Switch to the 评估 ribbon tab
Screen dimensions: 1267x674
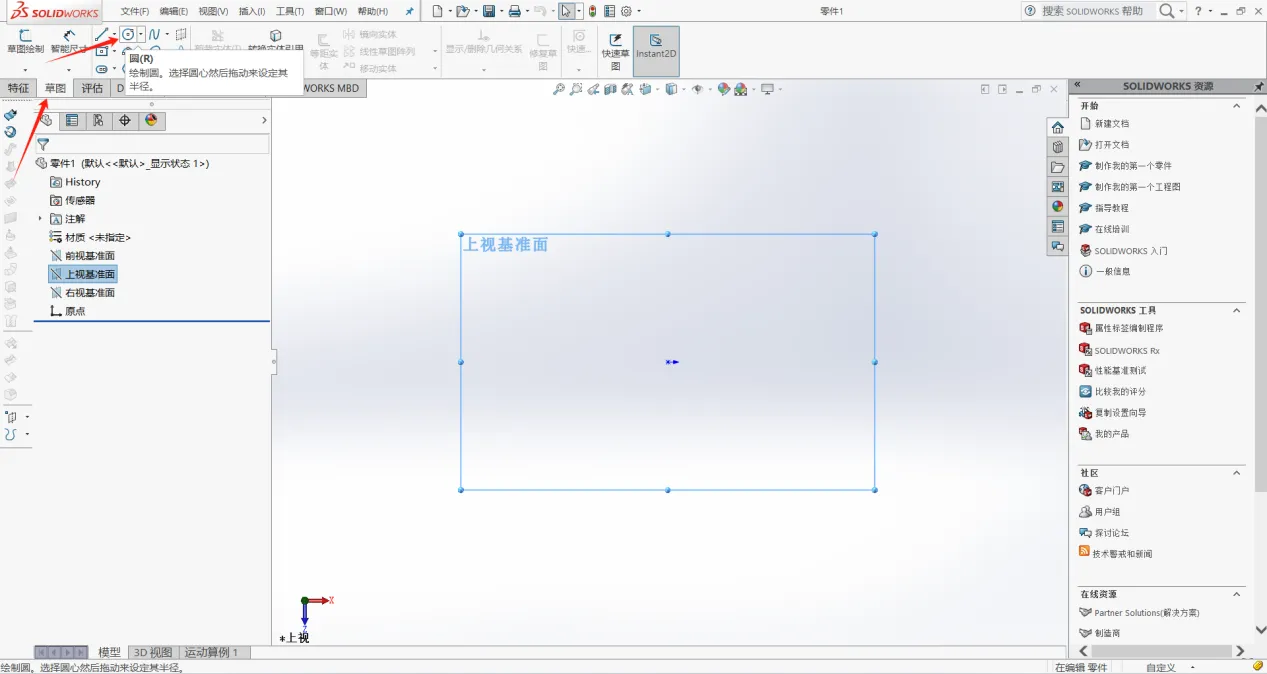pyautogui.click(x=92, y=88)
